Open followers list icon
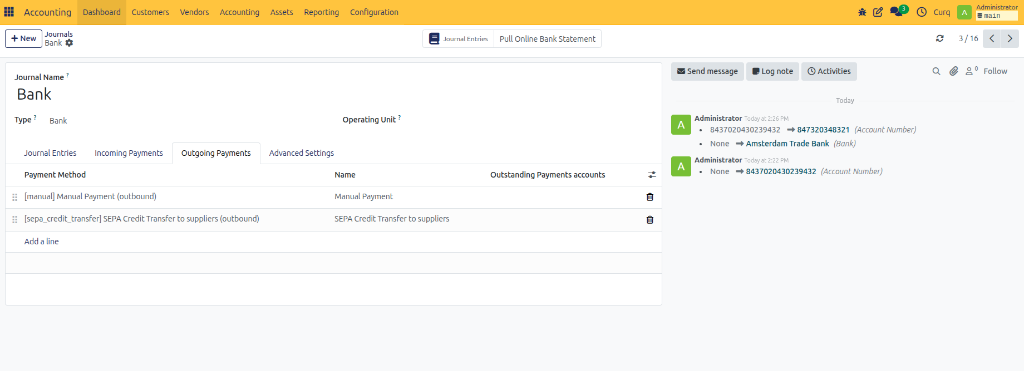This screenshot has height=371, width=1024. pos(971,71)
